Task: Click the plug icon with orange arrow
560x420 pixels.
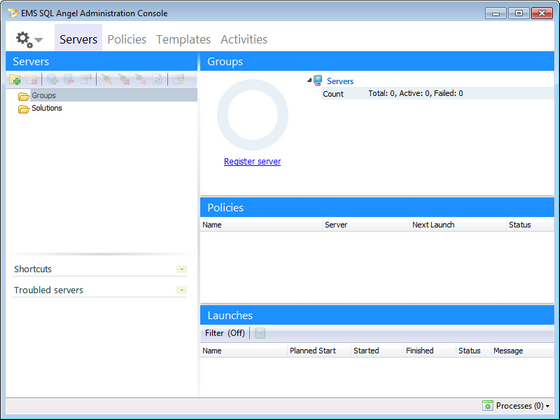Action: 141,79
